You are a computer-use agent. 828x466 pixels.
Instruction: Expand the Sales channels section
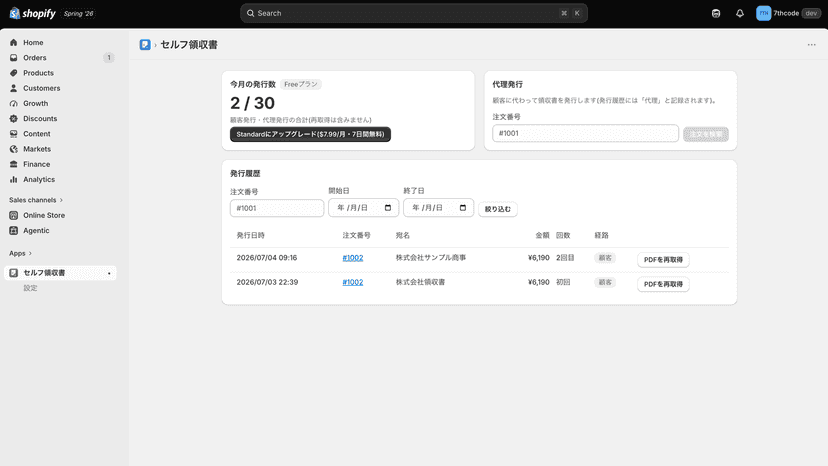click(36, 200)
